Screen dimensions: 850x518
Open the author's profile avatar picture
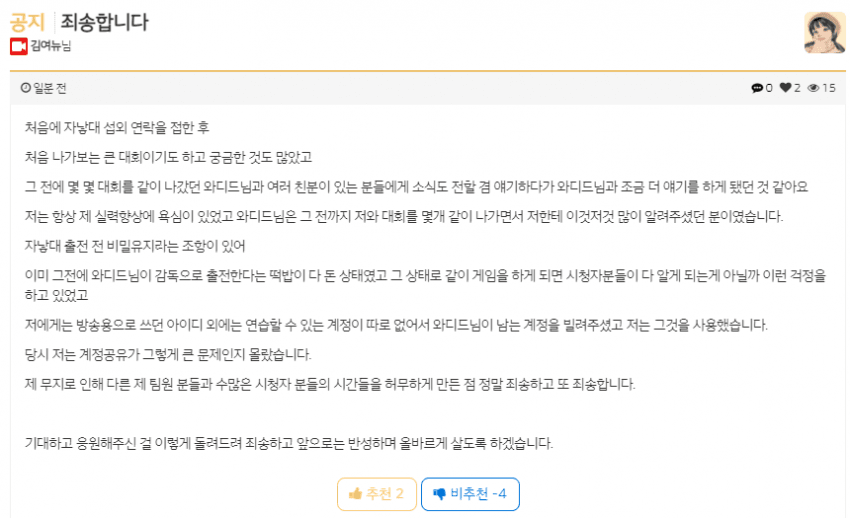(x=824, y=33)
